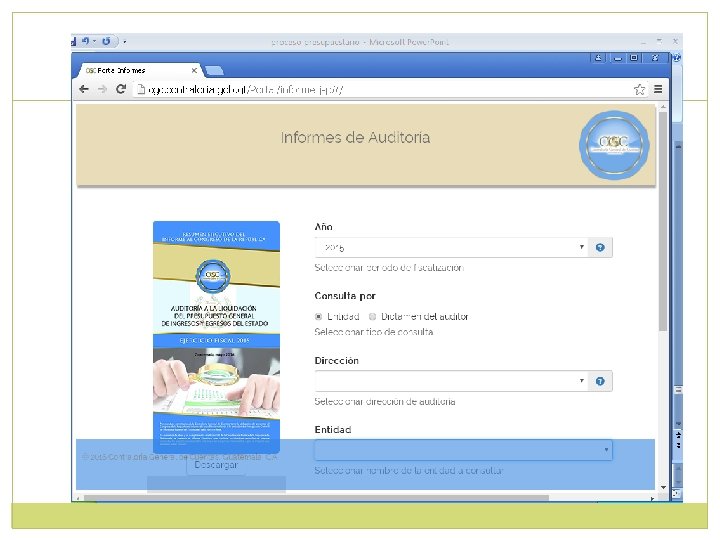Select the Entidad radio option
Viewport: 720px width, 540px height.
319,316
